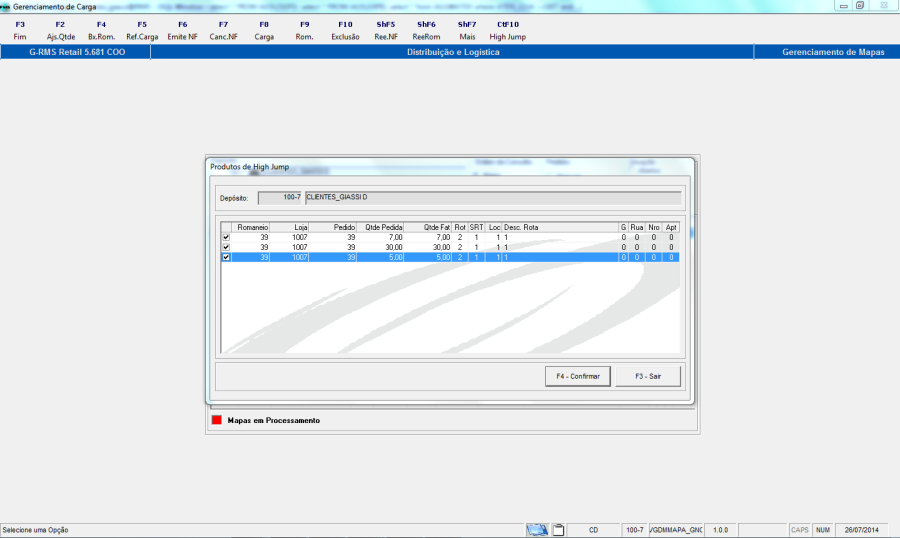Choose F5 Ref.Carga toolbar option
This screenshot has width=900, height=538.
[142, 30]
